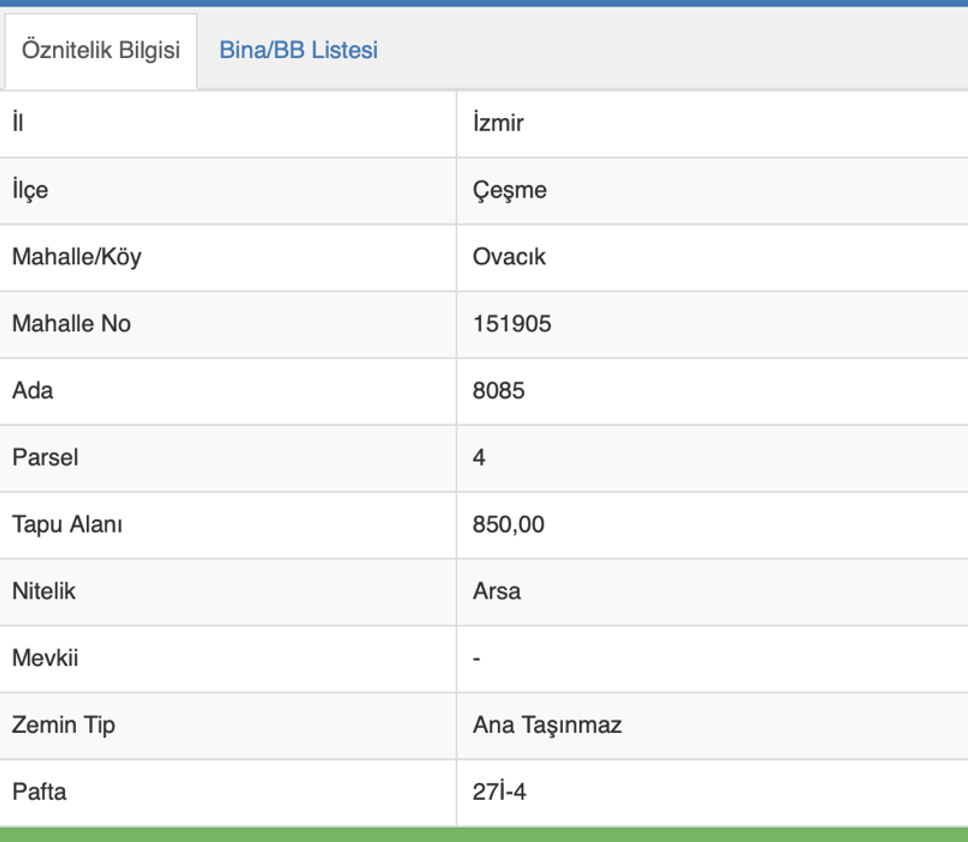Screen dimensions: 968x842
Task: Click the Zemin Tip label
Action: [x=63, y=725]
